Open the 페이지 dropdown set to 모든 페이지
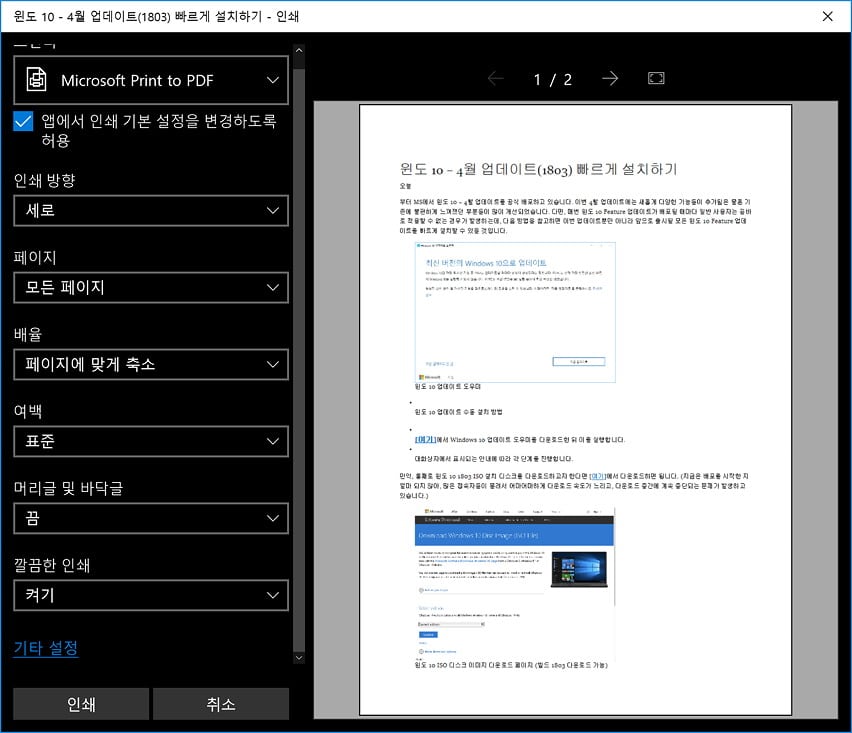The image size is (852, 733). [151, 287]
